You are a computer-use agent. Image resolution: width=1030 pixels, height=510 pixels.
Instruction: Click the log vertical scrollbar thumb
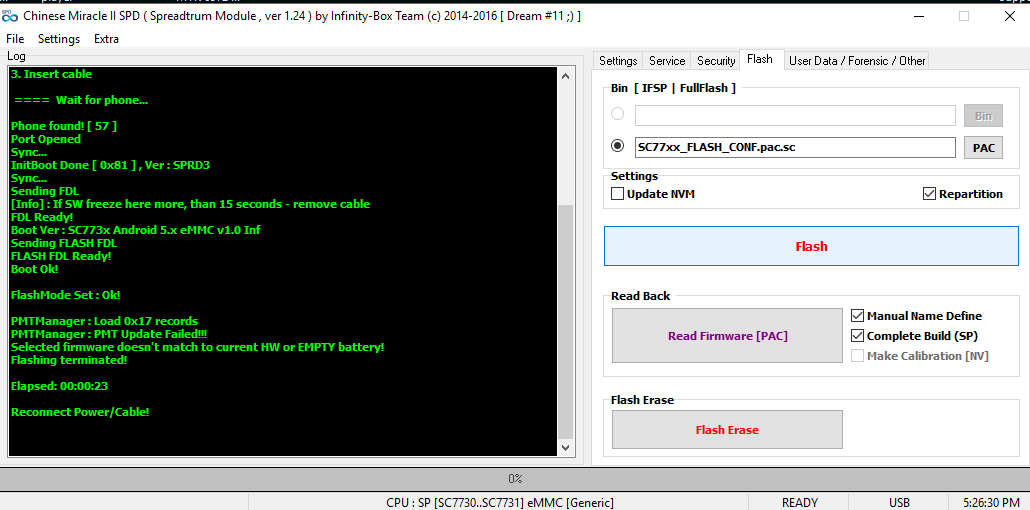566,322
